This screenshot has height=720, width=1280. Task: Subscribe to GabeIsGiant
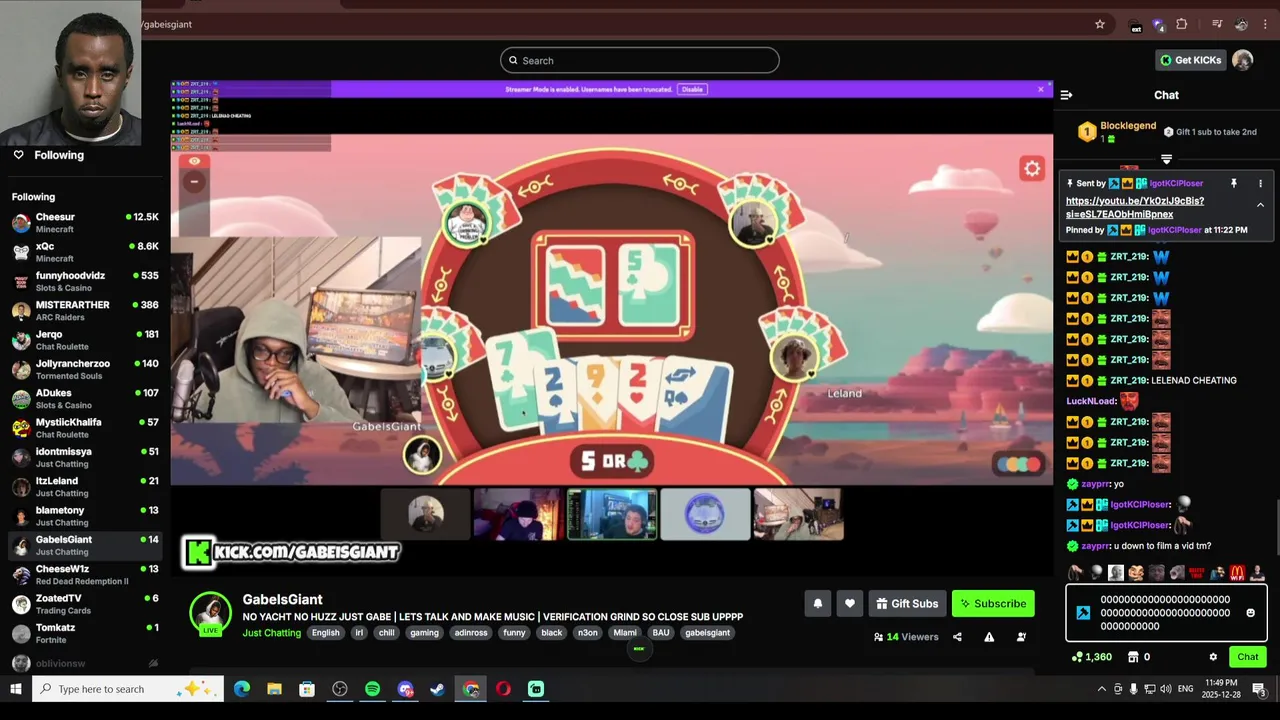[993, 603]
